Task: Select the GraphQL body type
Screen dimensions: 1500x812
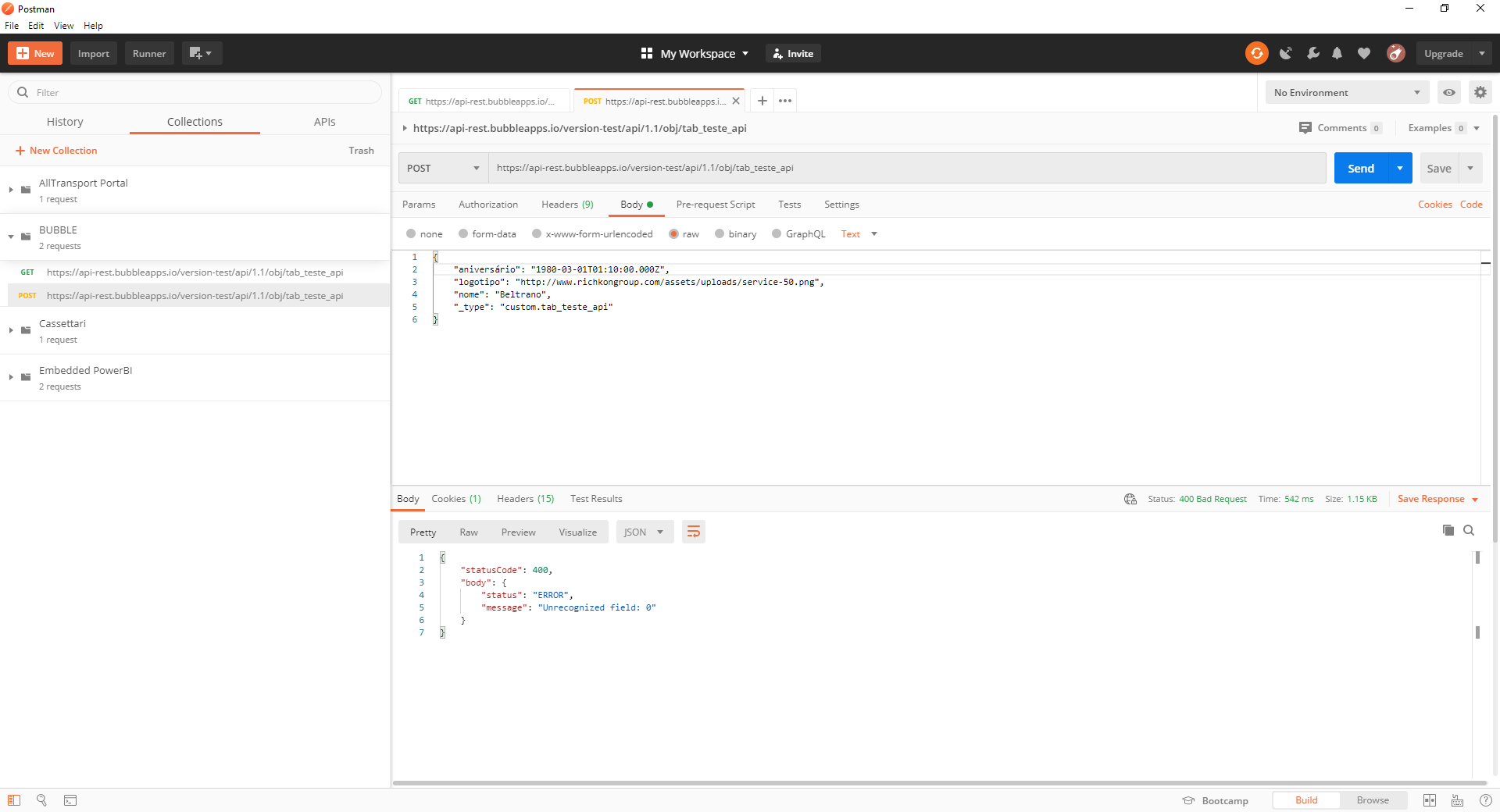Action: pos(777,233)
